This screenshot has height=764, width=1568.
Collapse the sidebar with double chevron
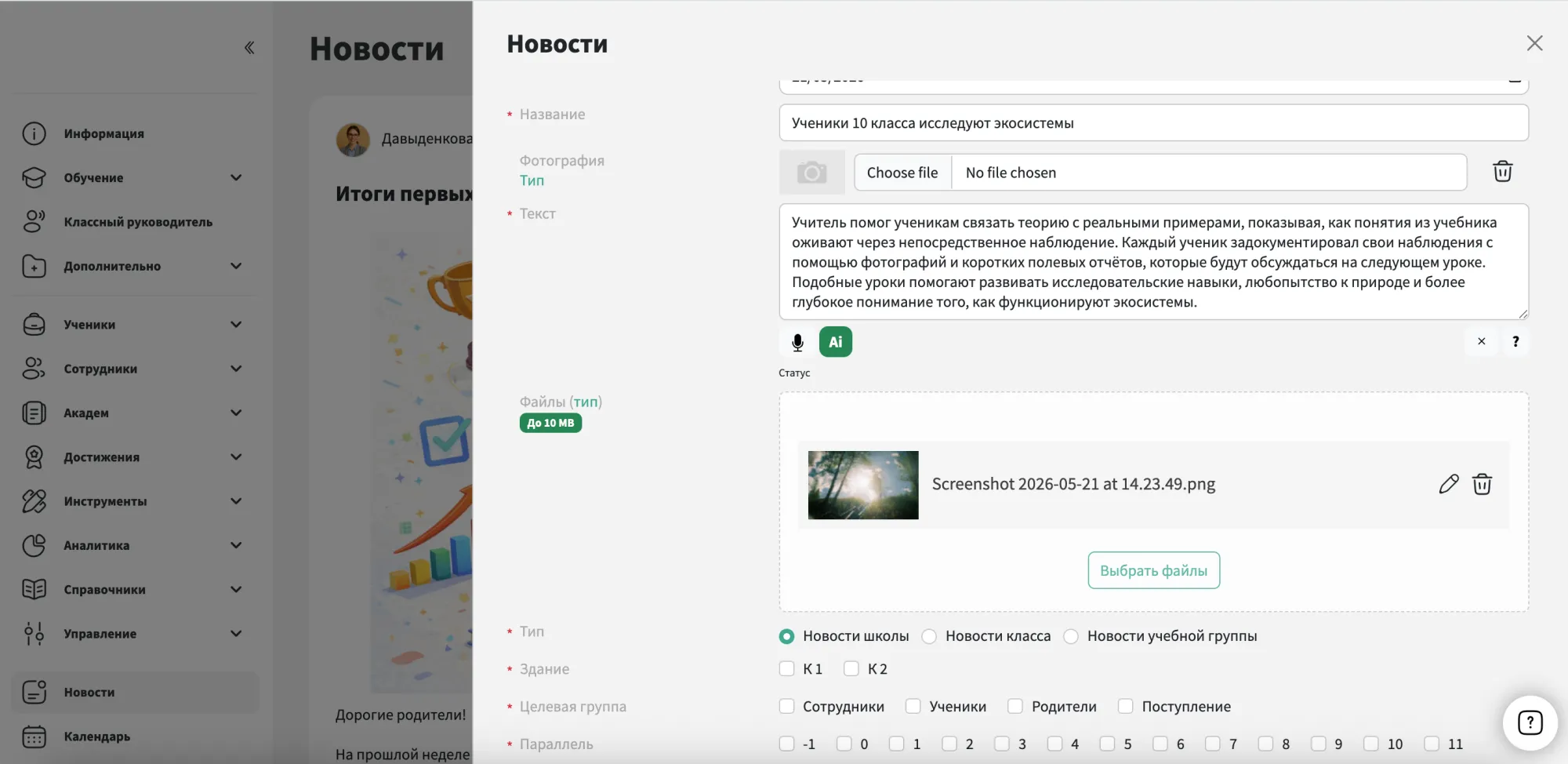[x=249, y=48]
